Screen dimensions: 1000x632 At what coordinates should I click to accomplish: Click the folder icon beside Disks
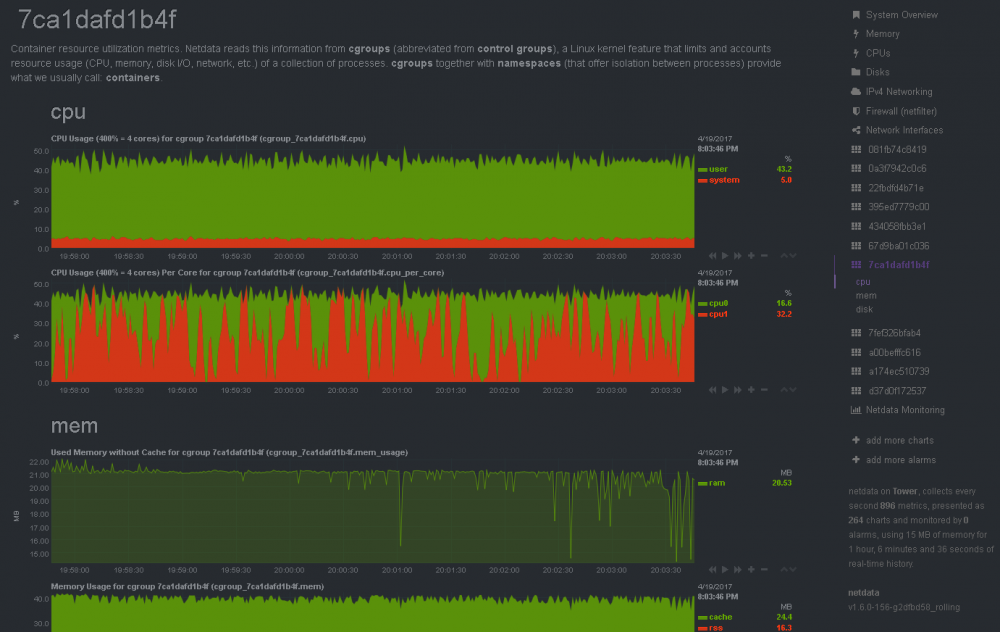click(856, 72)
